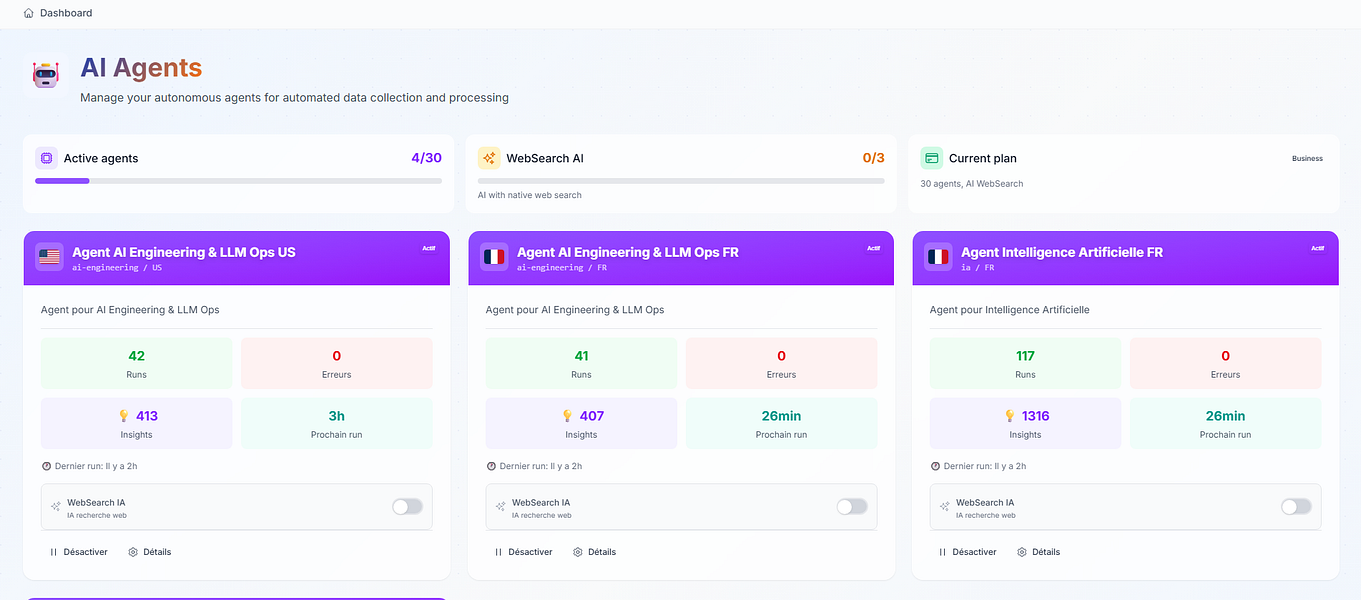Click 'AI with native web search' text
The image size is (1361, 600).
[x=530, y=195]
